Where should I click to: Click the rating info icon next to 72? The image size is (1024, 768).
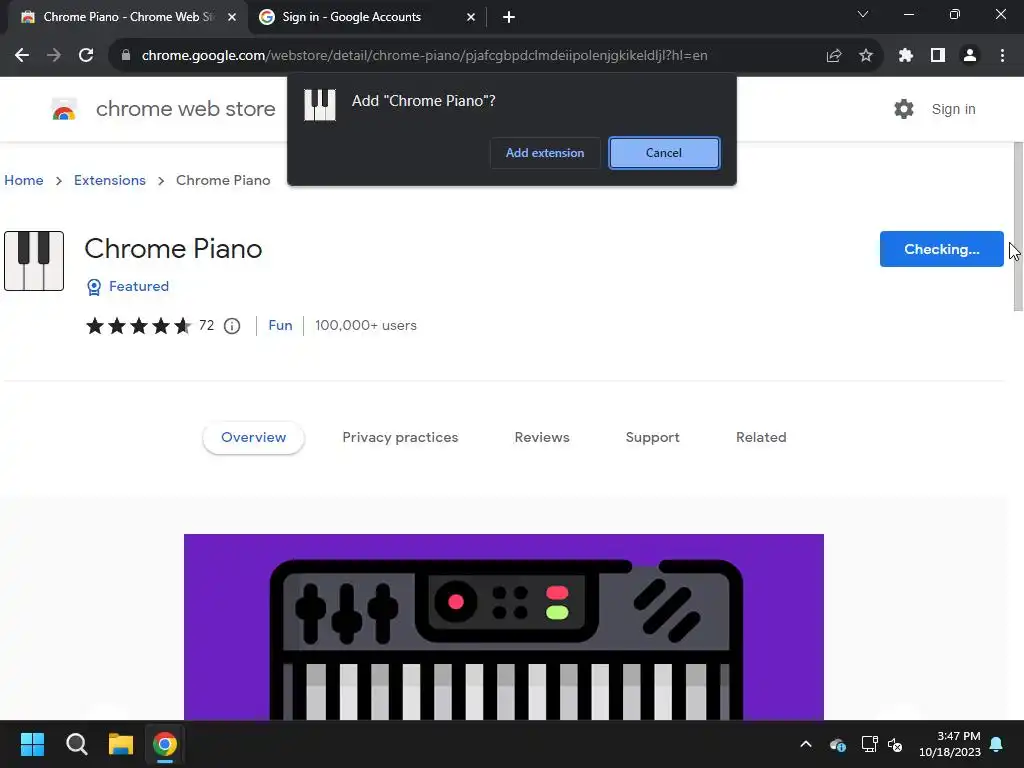[x=232, y=326]
